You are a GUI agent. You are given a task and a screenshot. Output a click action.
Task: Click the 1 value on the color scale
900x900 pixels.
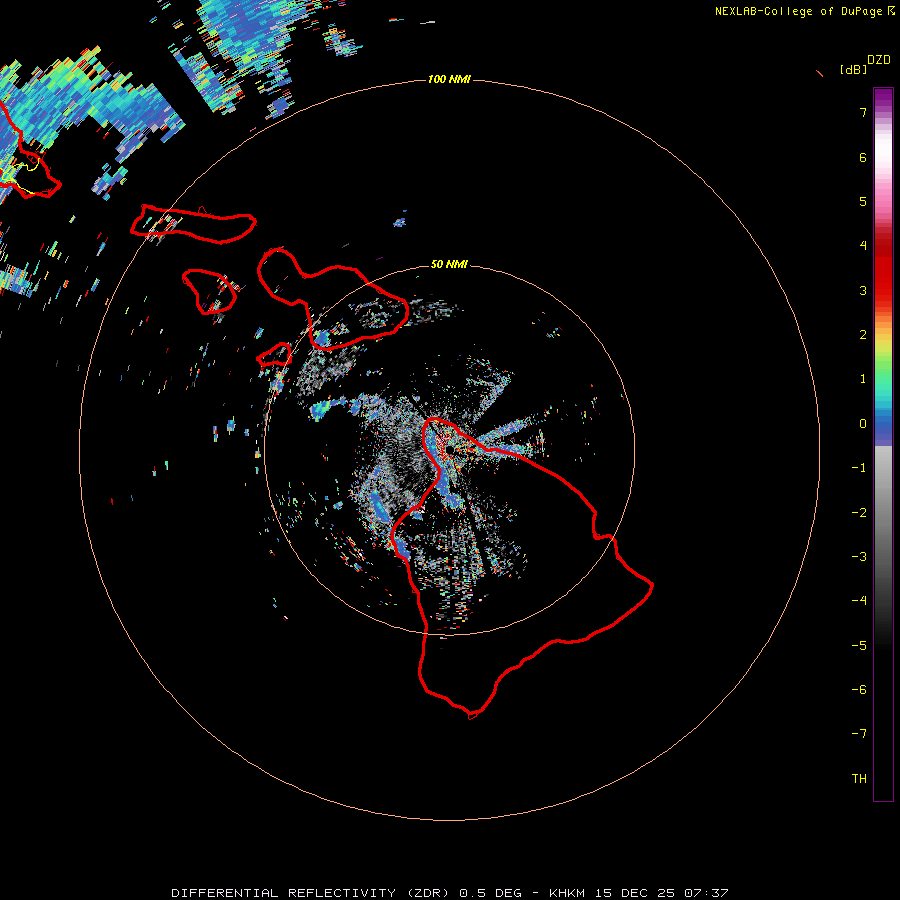pyautogui.click(x=862, y=379)
